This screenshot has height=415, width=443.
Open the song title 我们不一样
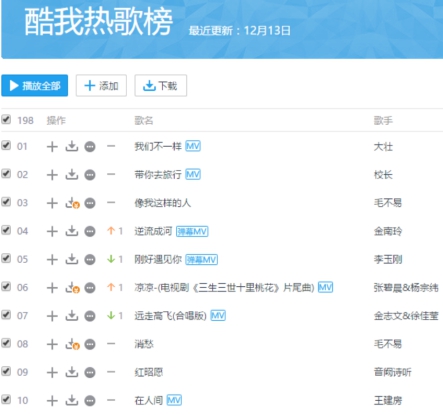pos(158,146)
